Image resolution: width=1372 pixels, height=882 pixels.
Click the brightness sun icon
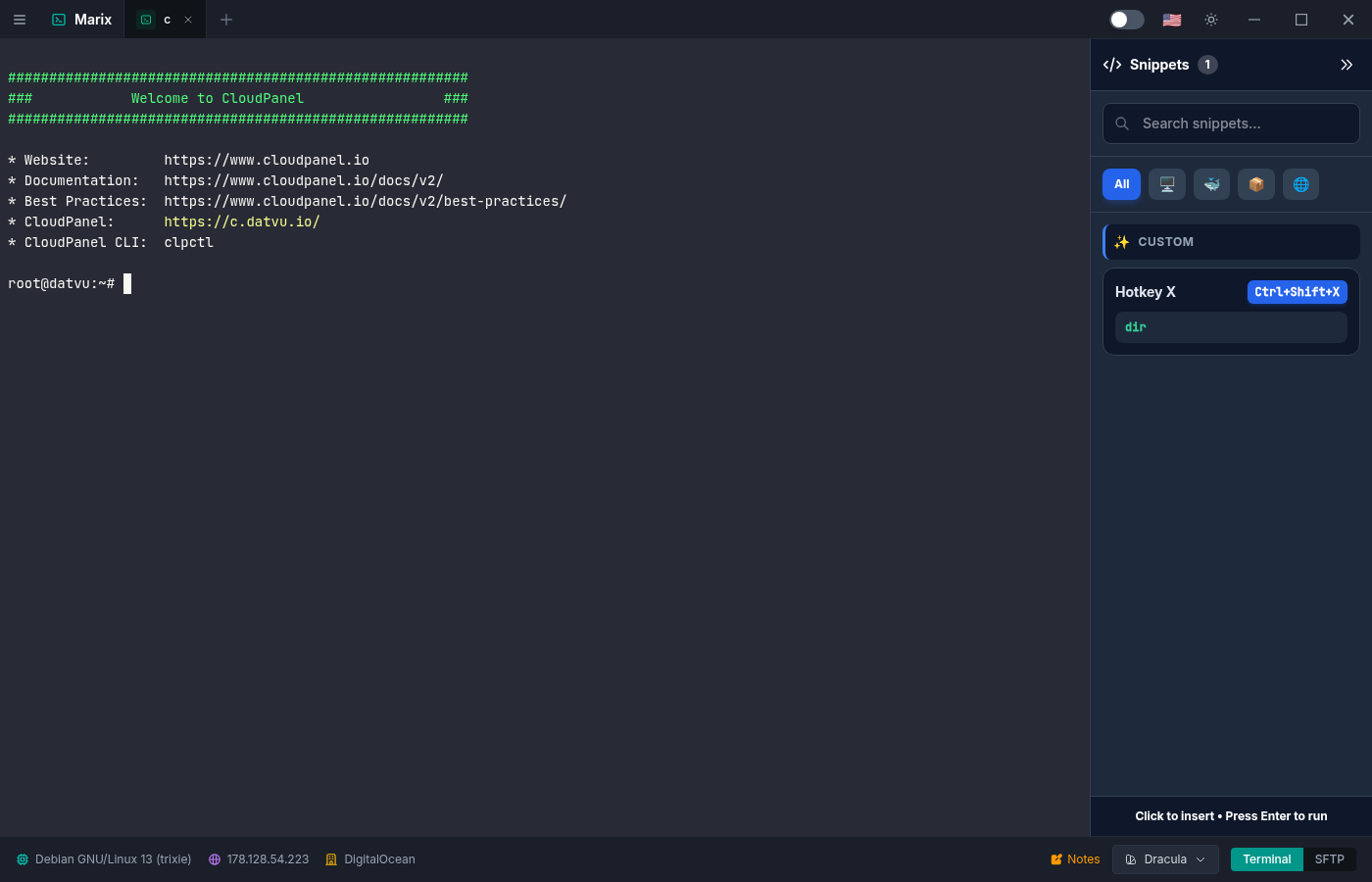(1211, 20)
